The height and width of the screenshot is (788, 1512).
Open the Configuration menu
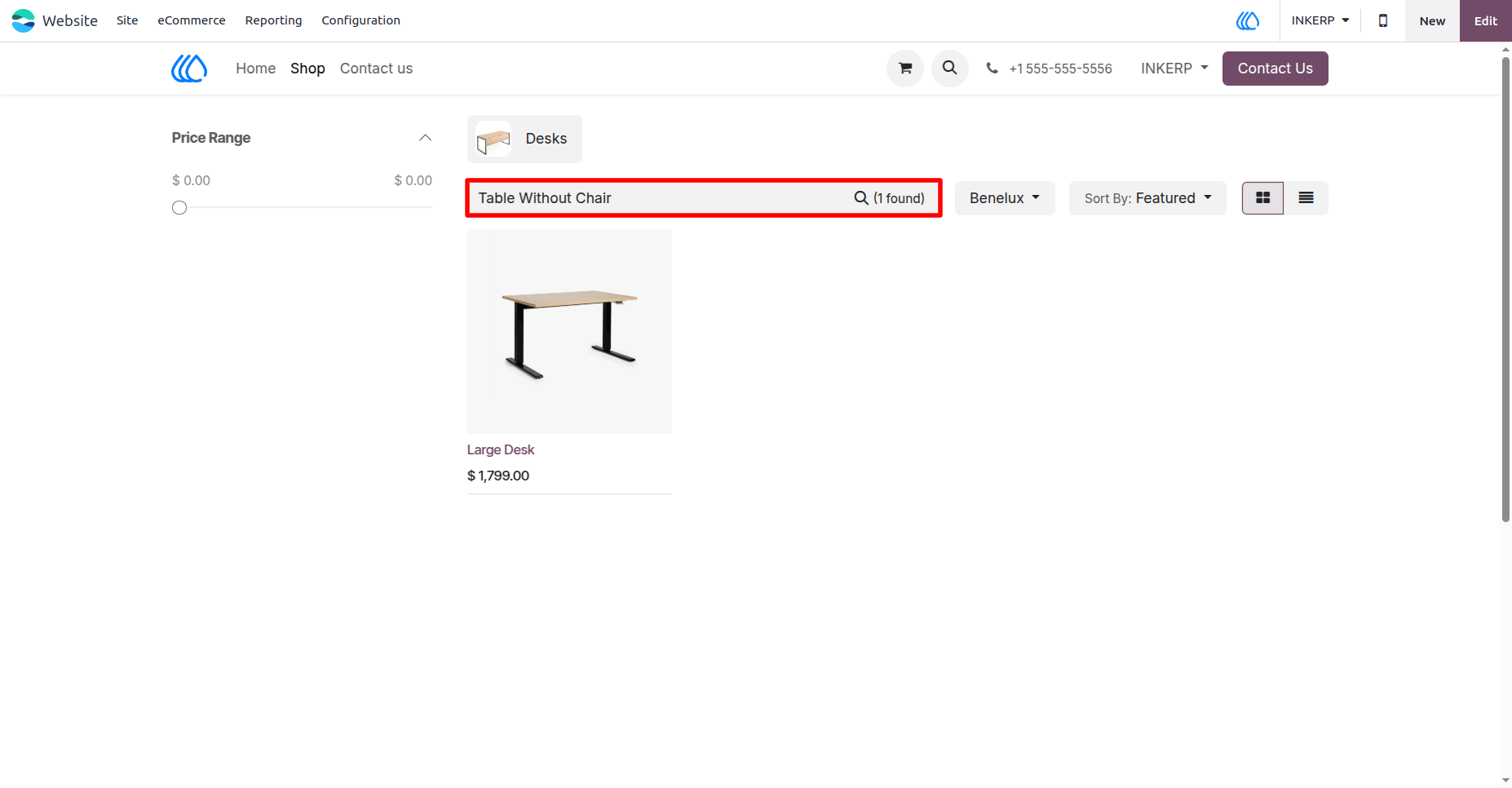(x=360, y=20)
